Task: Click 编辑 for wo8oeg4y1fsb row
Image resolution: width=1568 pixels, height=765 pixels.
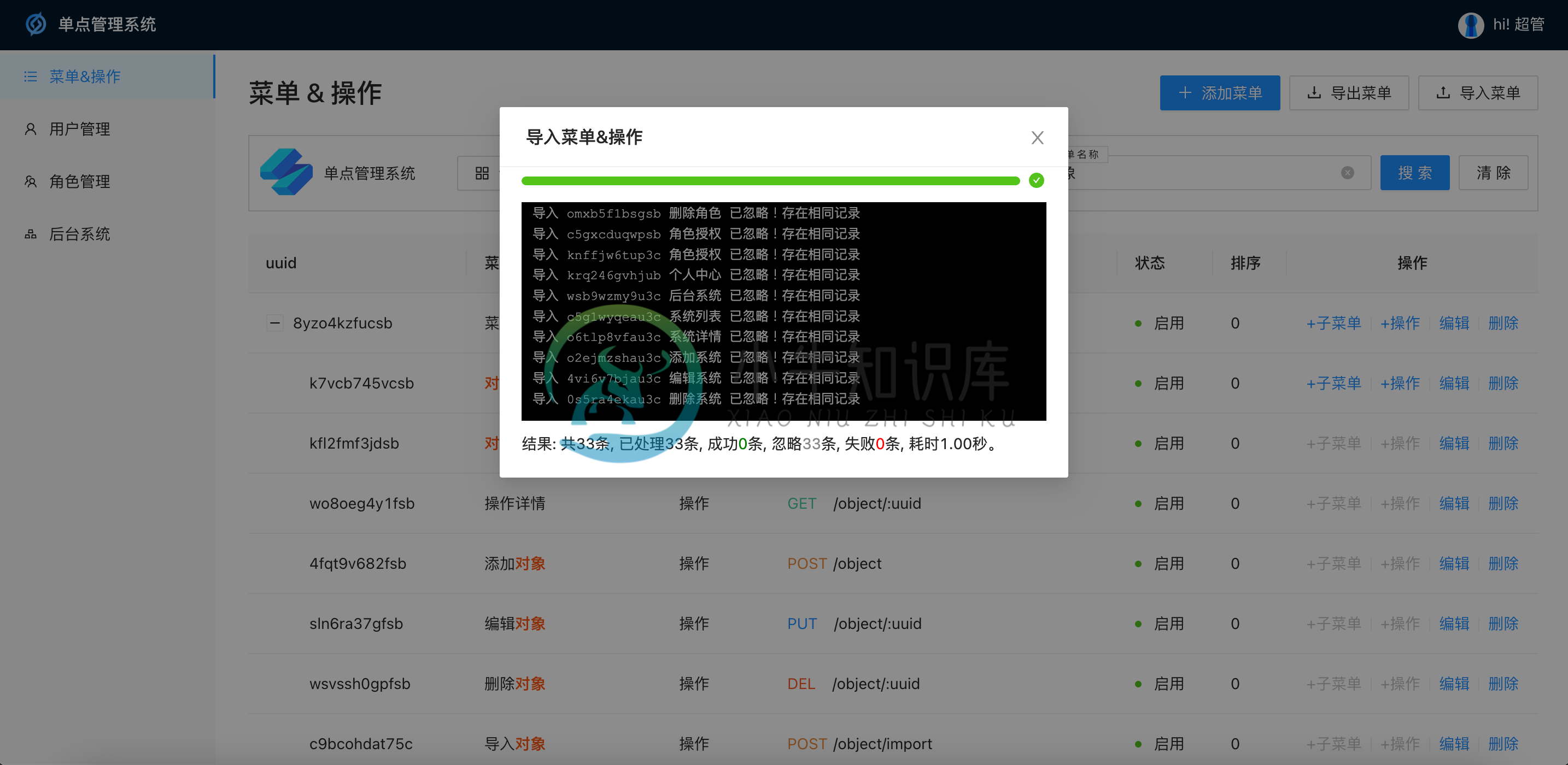Action: pos(1454,504)
